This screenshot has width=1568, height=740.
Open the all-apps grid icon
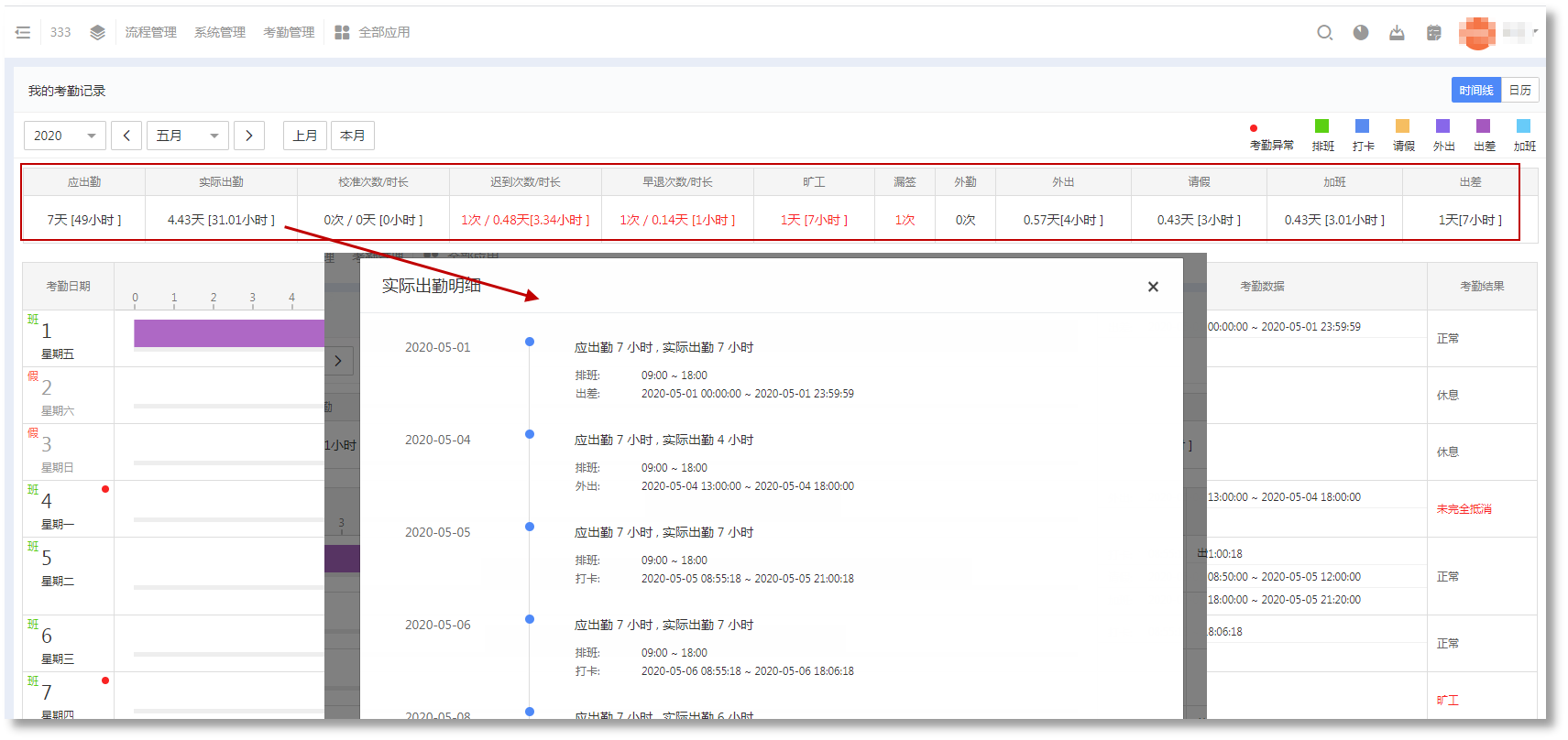coord(342,32)
